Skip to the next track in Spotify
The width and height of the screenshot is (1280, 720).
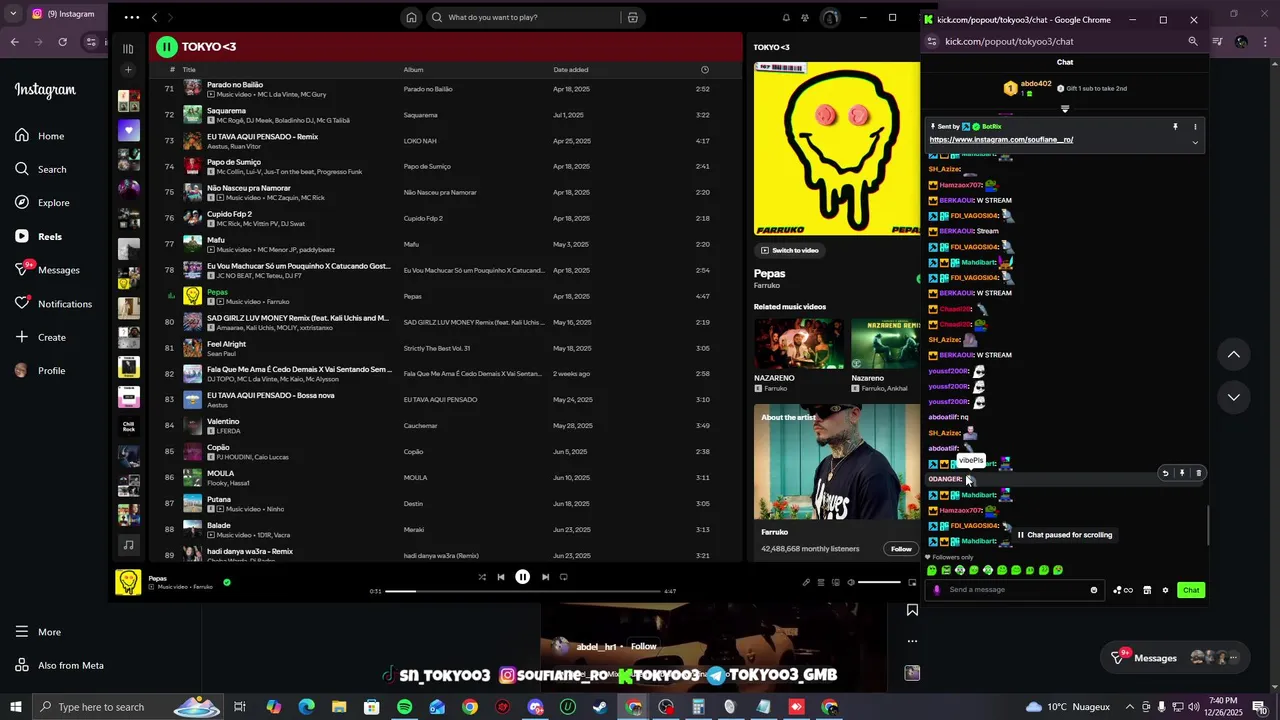tap(545, 577)
